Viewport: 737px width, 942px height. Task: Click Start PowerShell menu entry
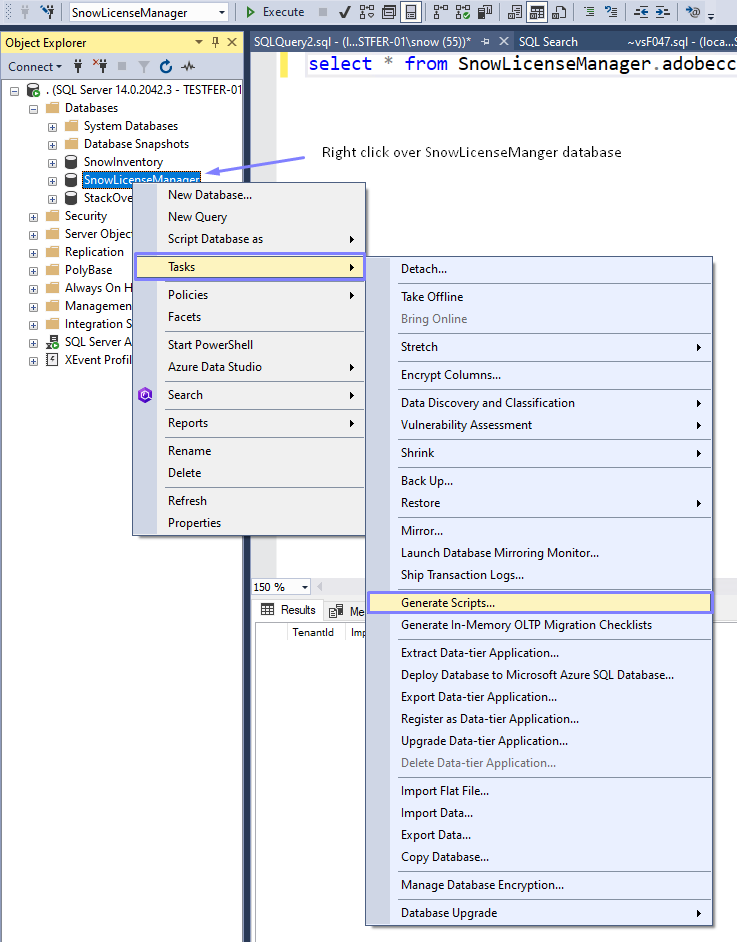(250, 345)
